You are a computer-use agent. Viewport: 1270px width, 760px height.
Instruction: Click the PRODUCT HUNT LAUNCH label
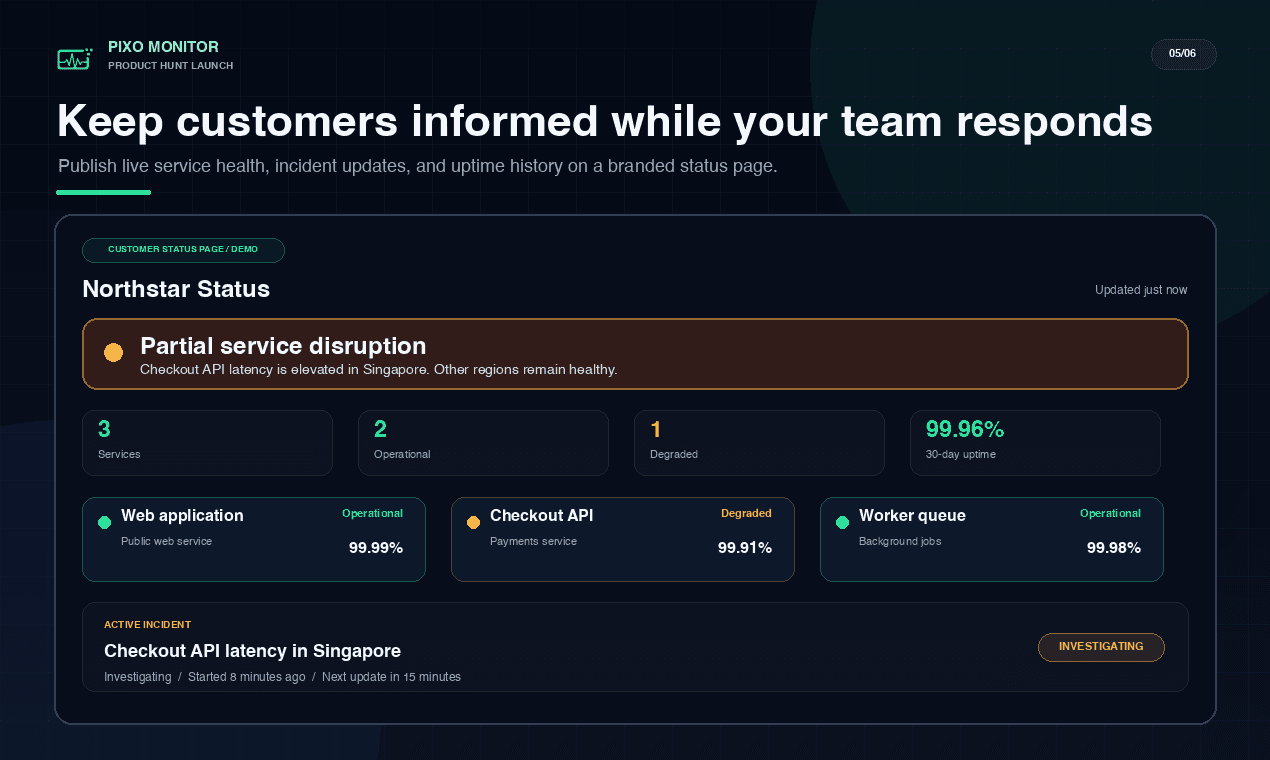click(170, 66)
